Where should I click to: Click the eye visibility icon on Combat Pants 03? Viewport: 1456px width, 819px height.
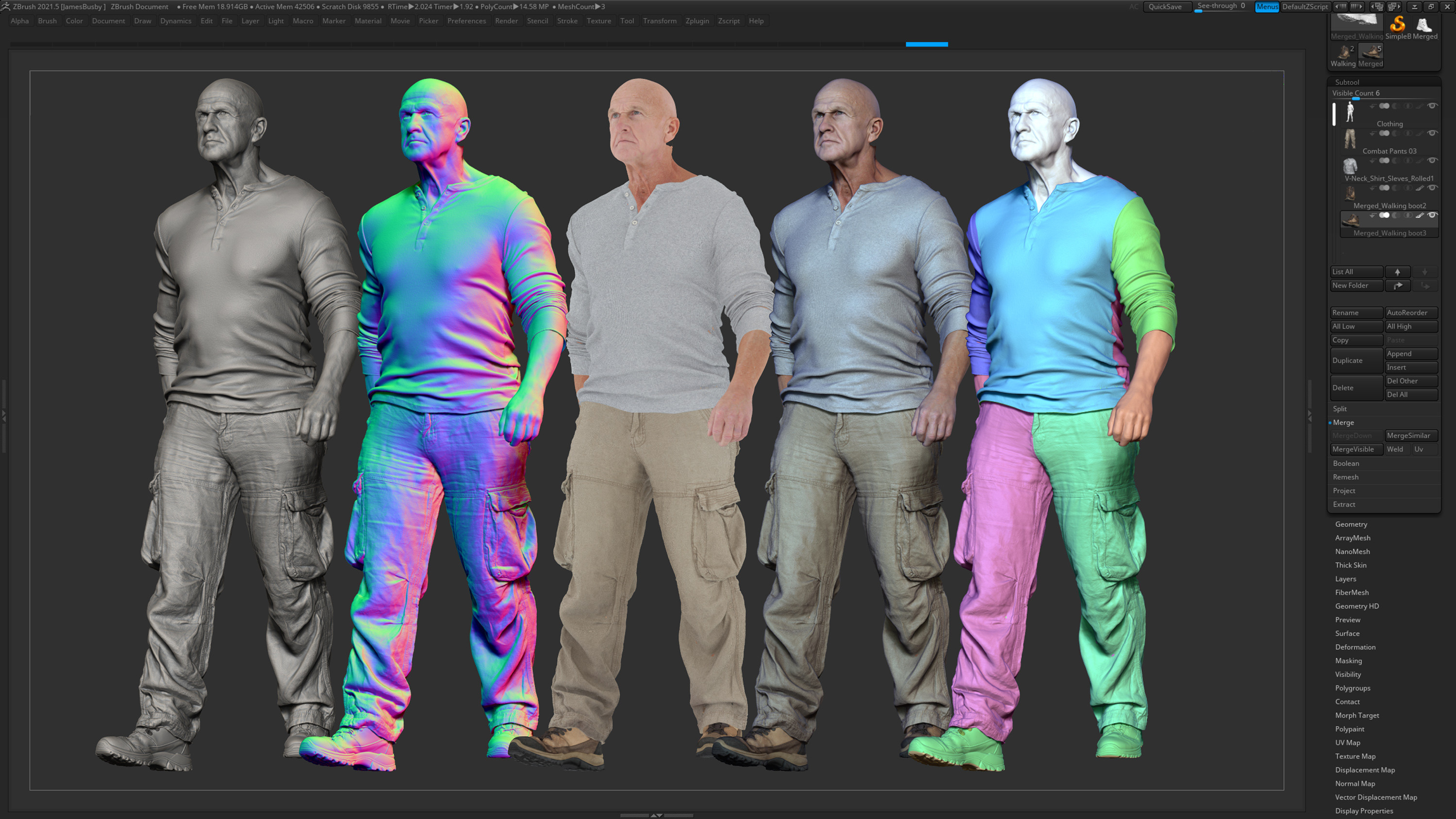1433,133
